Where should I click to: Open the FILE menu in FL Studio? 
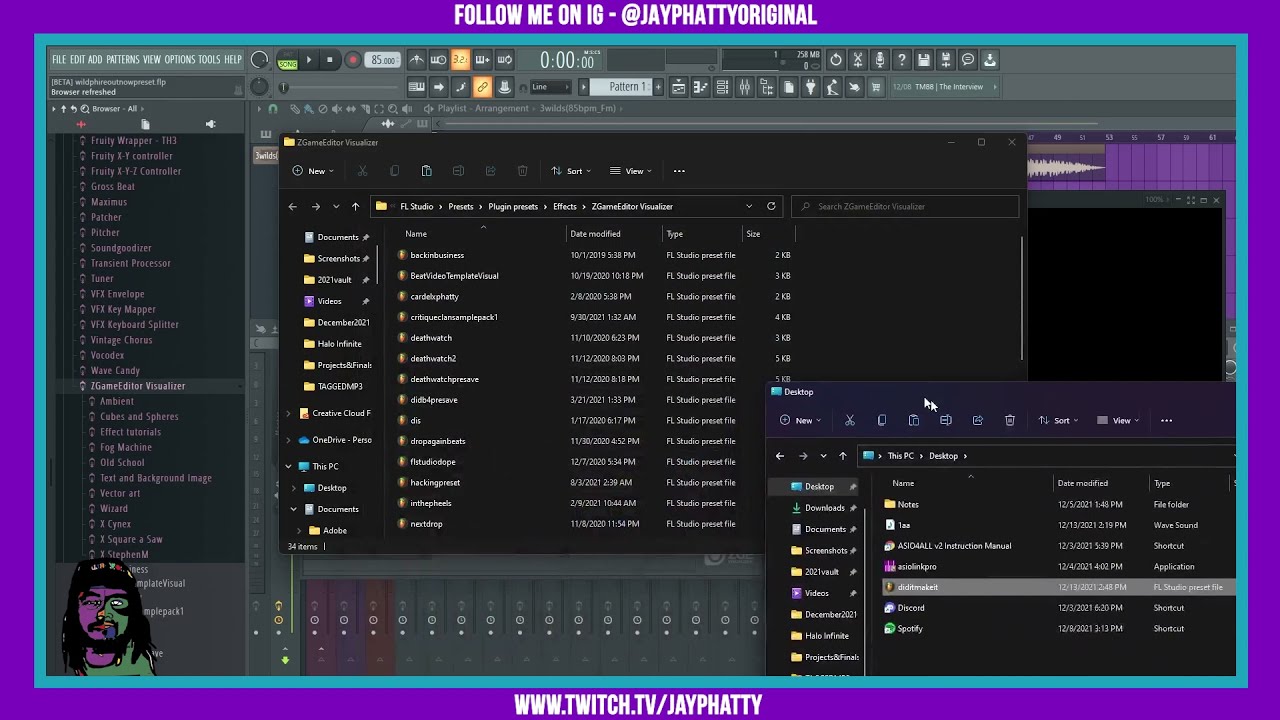click(x=59, y=60)
